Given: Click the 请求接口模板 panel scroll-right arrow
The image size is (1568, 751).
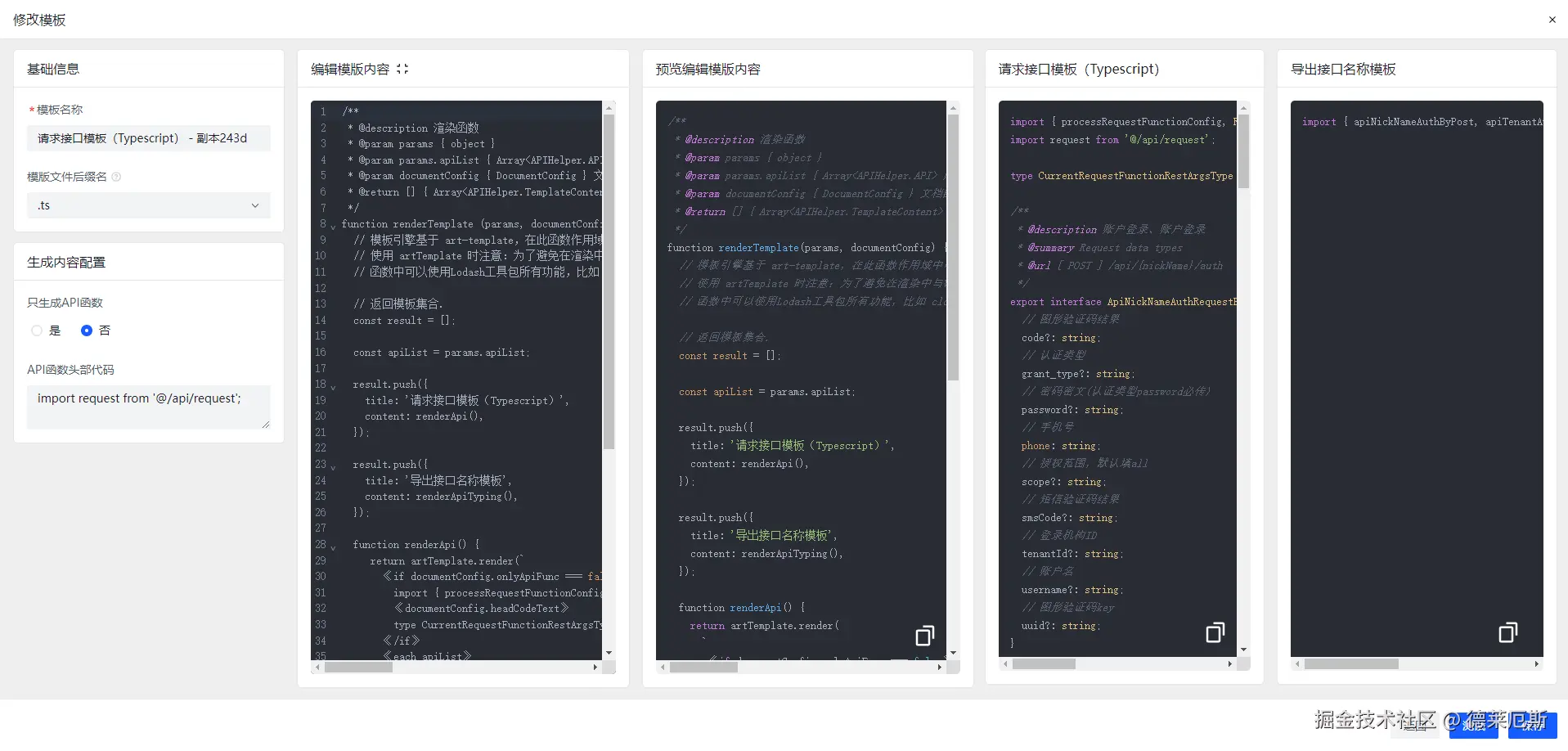Looking at the screenshot, I should pos(1230,664).
